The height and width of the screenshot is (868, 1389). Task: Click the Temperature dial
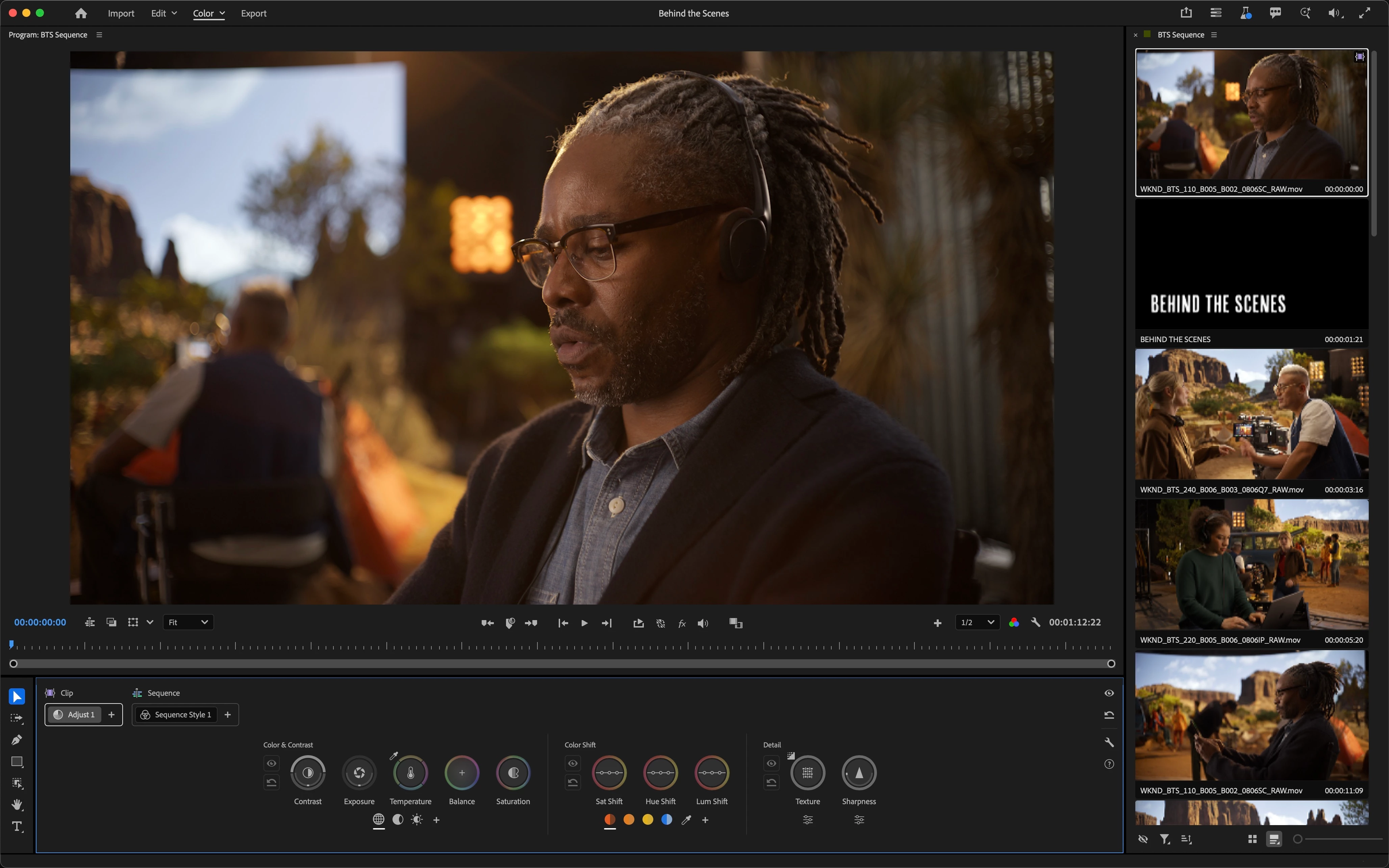410,773
